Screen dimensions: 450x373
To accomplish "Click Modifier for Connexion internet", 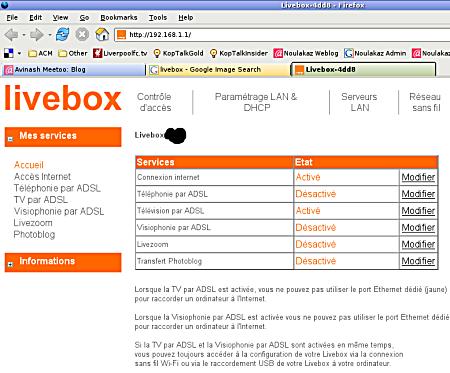I will 418,177.
